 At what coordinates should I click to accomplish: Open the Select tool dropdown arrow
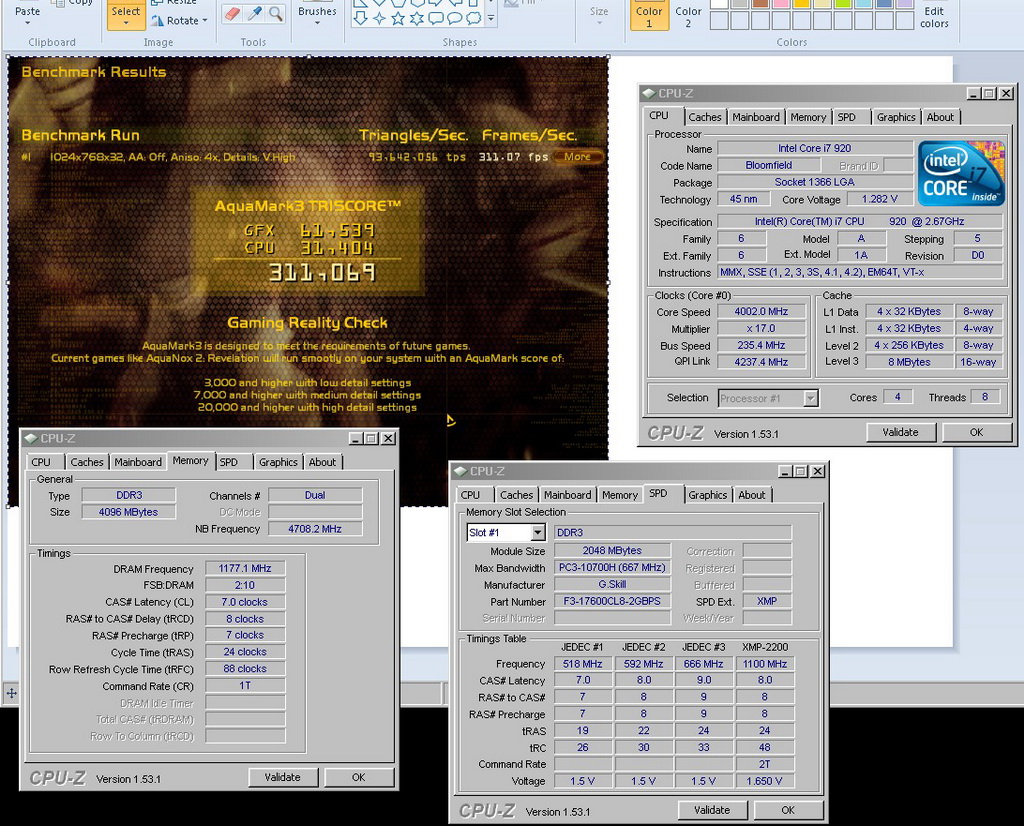tap(125, 24)
